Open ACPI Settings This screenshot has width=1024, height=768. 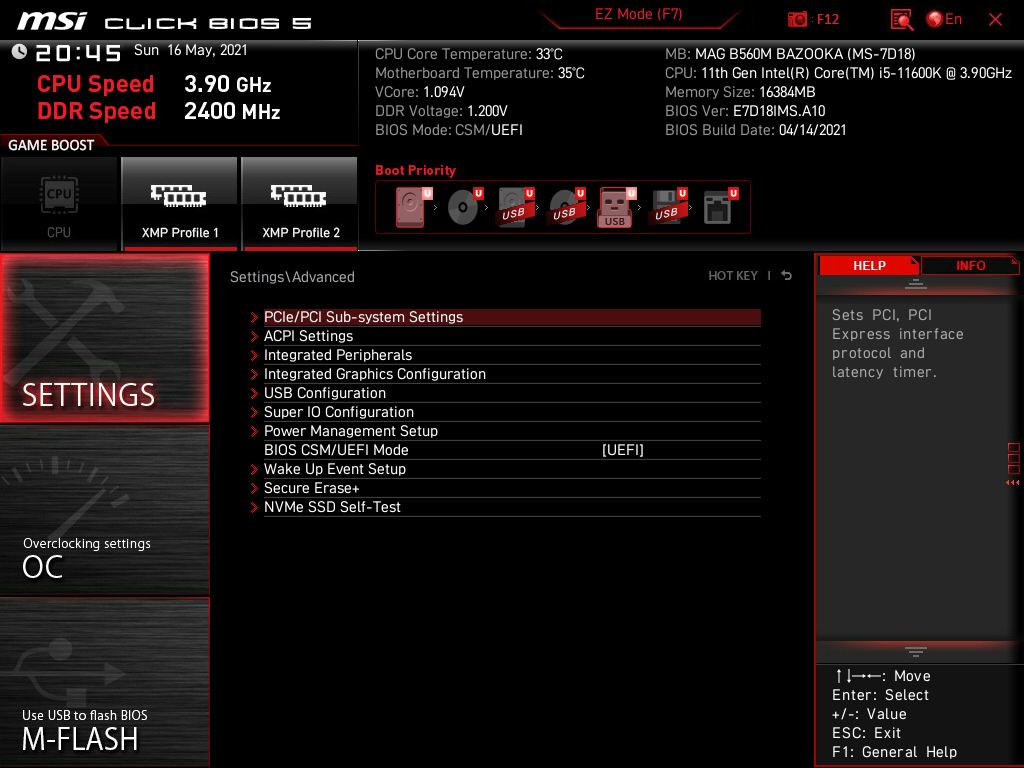pos(512,336)
